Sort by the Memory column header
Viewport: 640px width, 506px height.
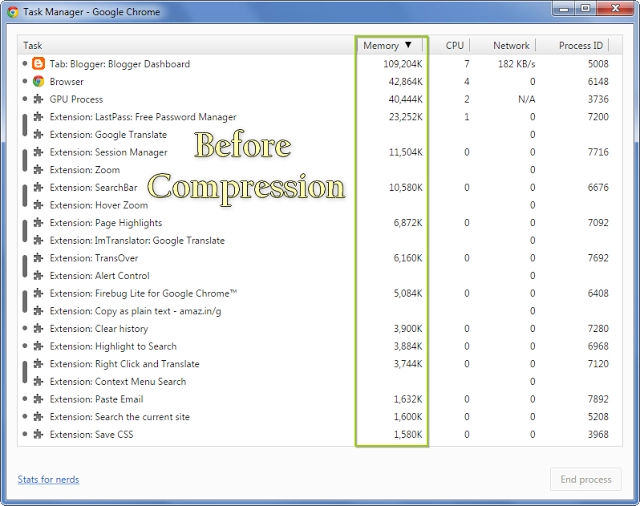[x=391, y=45]
